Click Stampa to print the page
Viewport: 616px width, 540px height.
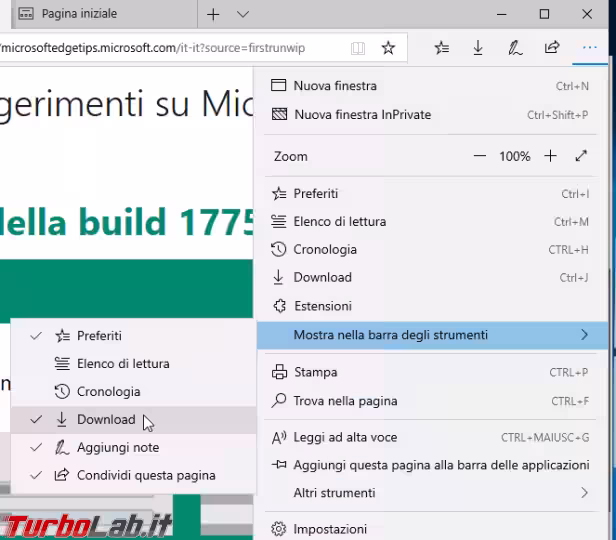click(x=315, y=372)
